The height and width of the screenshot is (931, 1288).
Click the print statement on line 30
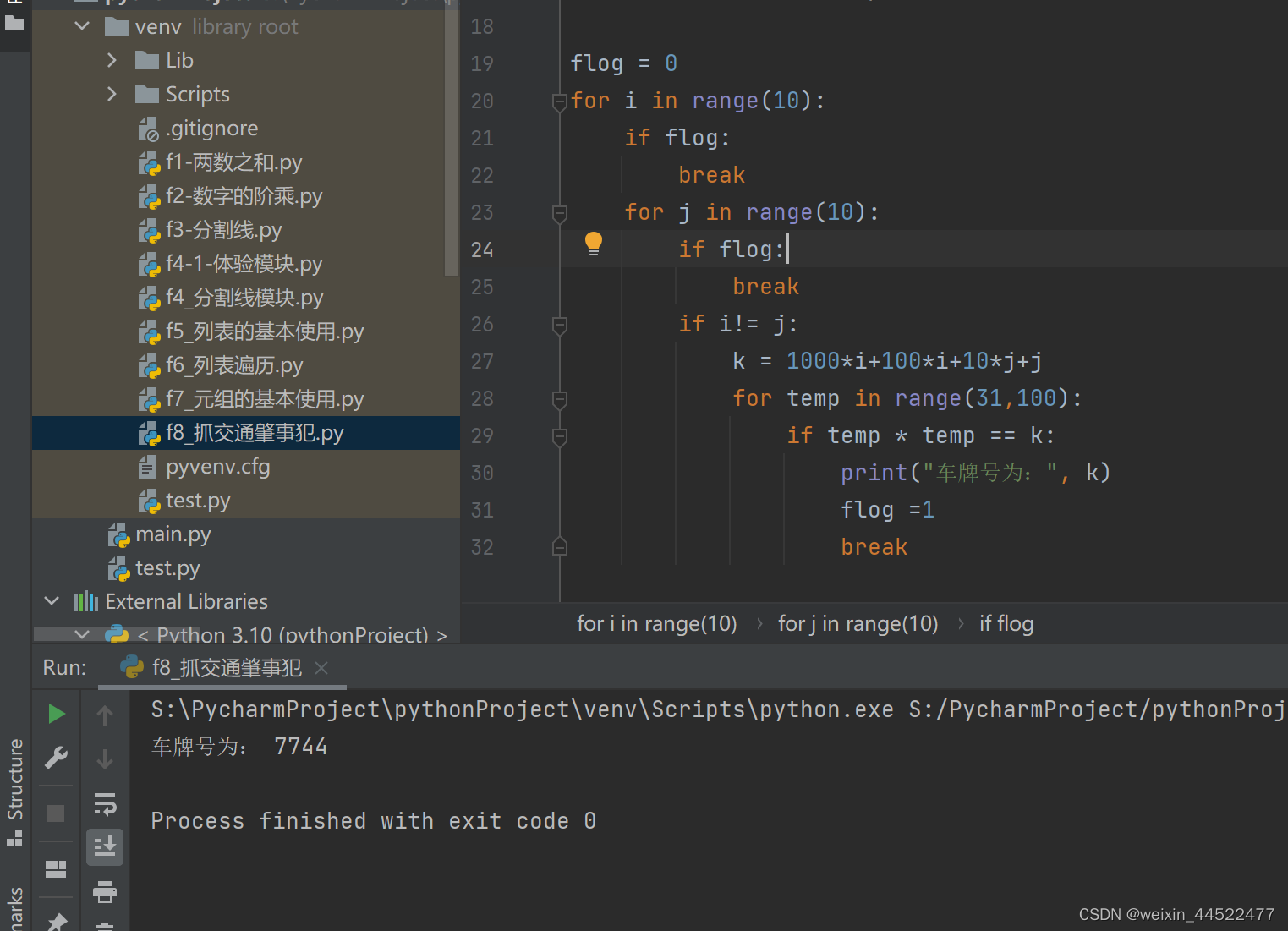975,473
